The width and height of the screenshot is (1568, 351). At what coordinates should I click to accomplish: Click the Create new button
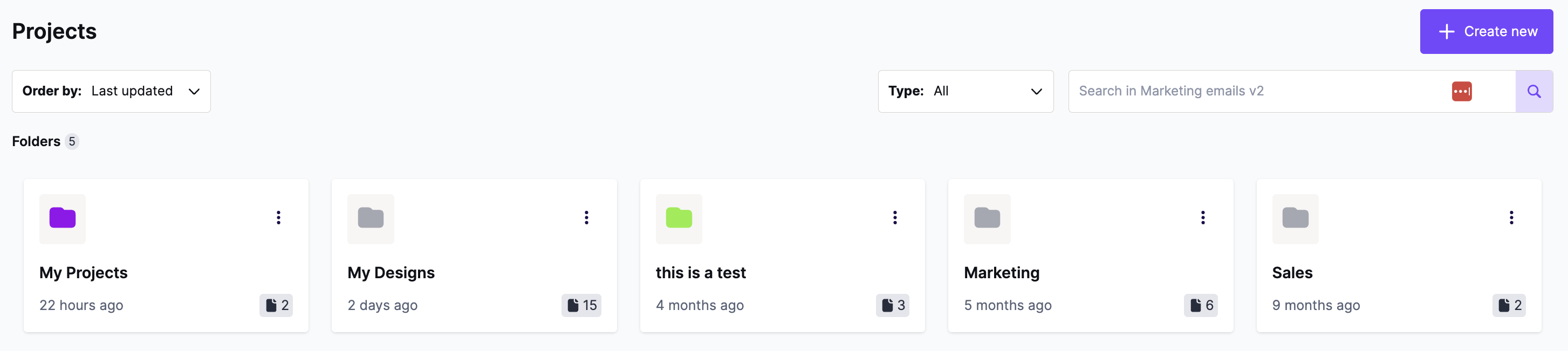point(1487,32)
